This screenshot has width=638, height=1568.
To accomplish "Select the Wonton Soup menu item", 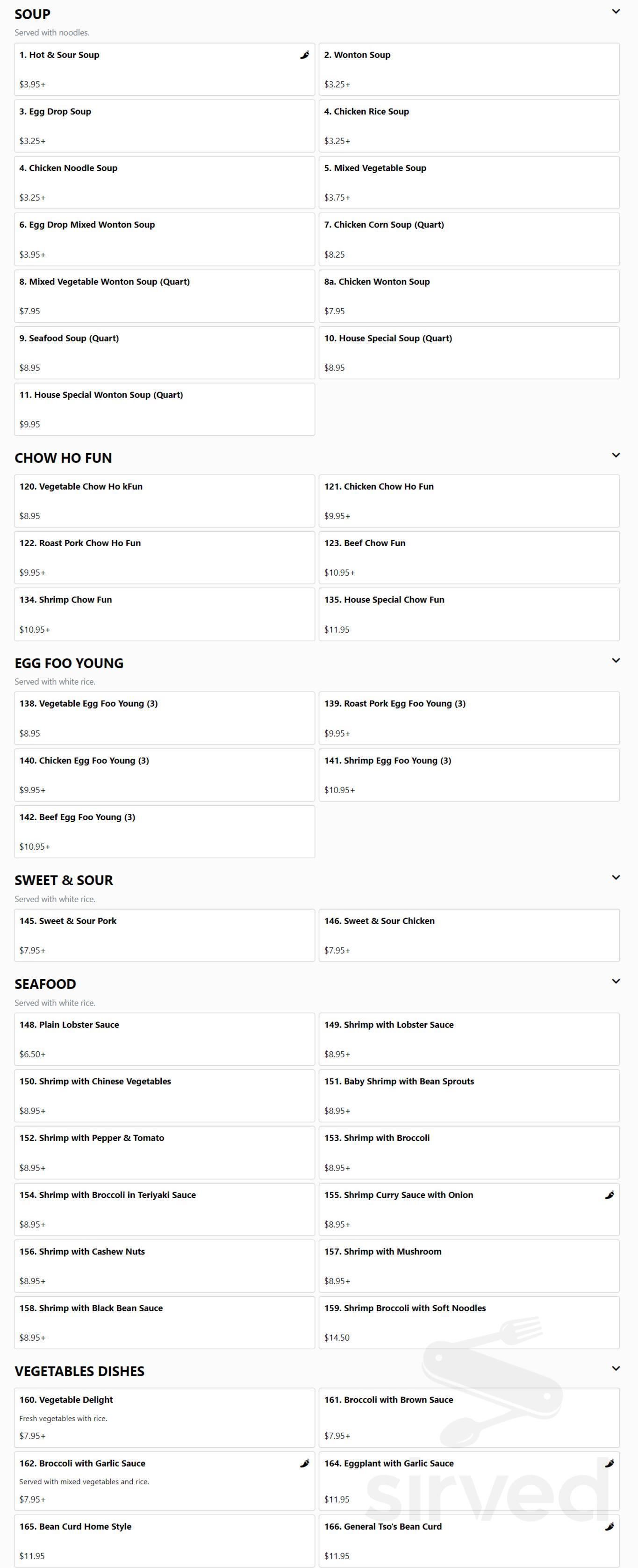I will coord(470,69).
